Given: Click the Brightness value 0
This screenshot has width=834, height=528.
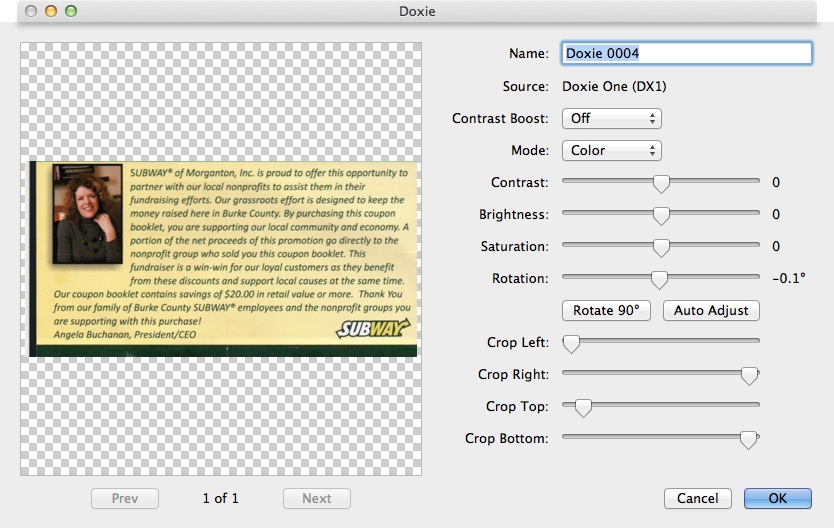Looking at the screenshot, I should point(776,214).
